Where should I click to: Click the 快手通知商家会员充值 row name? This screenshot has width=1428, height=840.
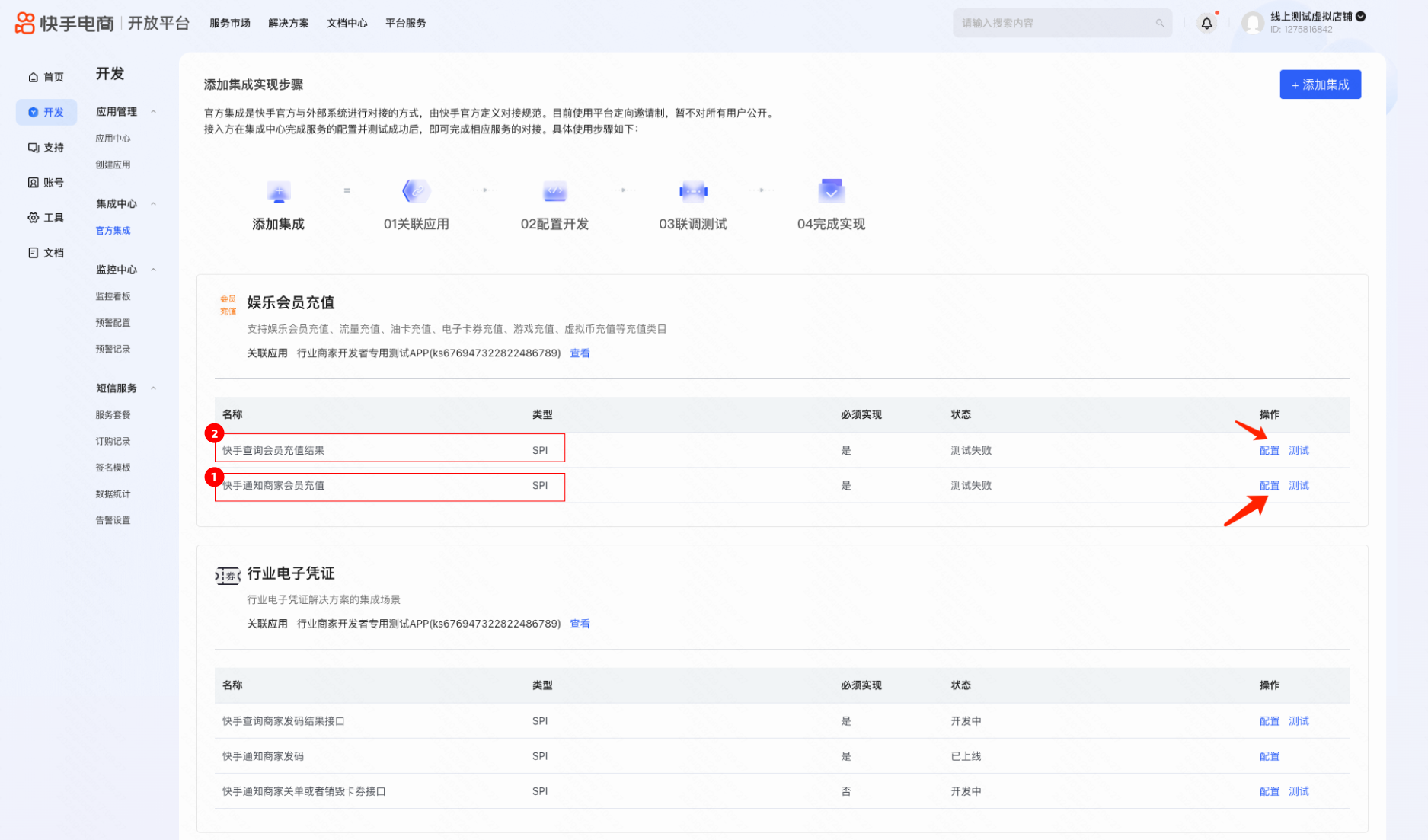point(273,486)
